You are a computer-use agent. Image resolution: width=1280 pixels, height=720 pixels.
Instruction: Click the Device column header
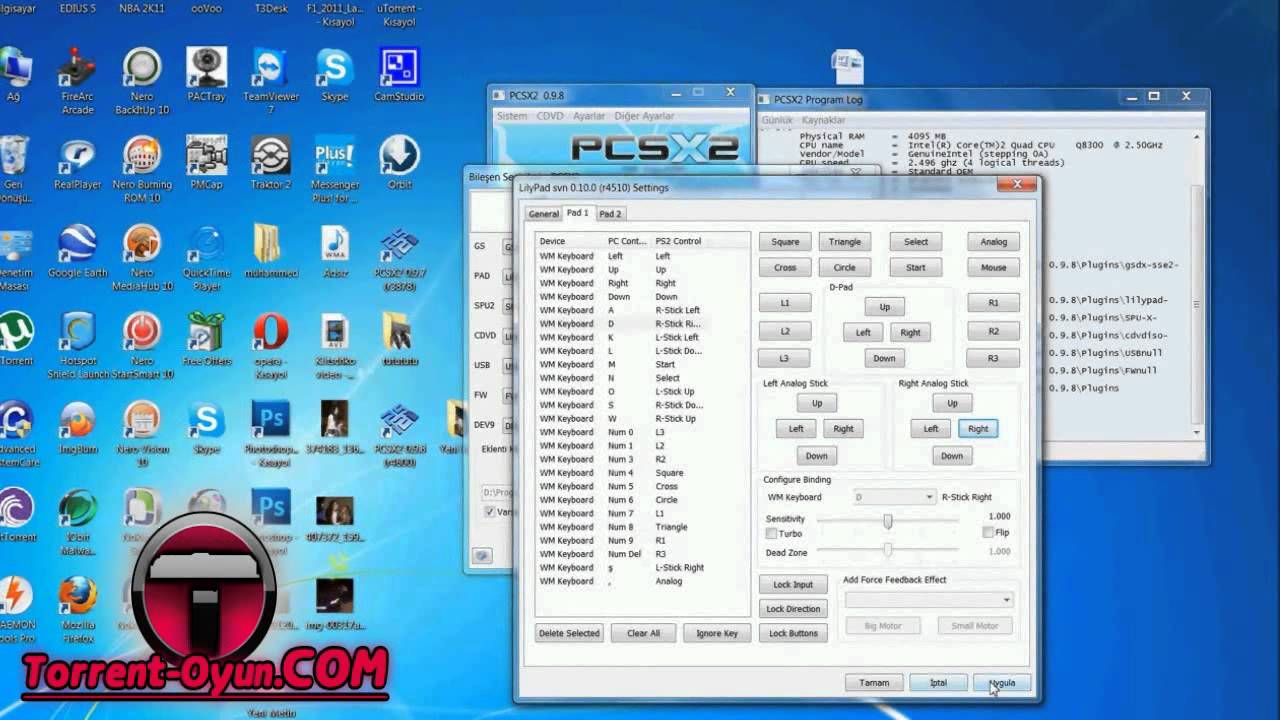570,241
